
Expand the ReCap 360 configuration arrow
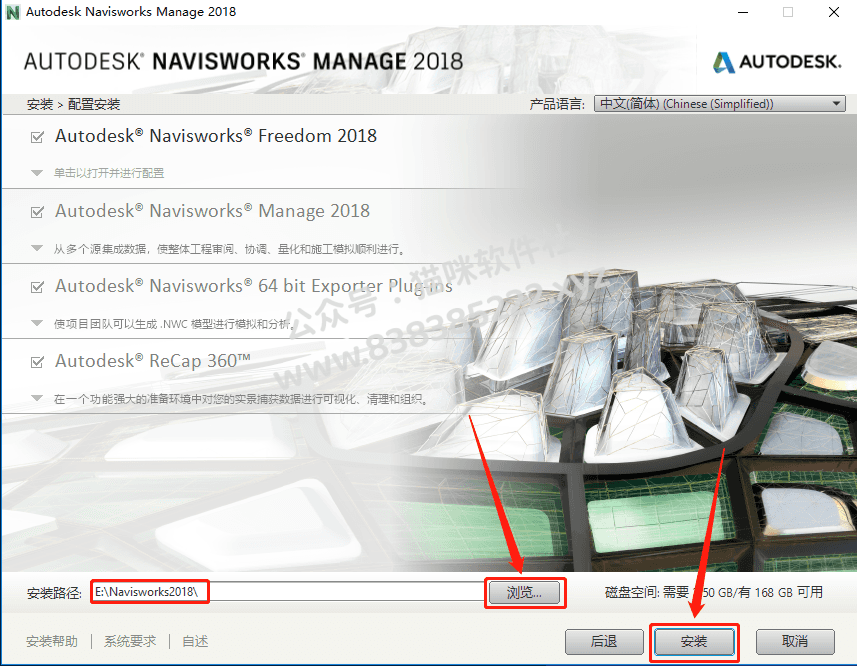coord(37,398)
